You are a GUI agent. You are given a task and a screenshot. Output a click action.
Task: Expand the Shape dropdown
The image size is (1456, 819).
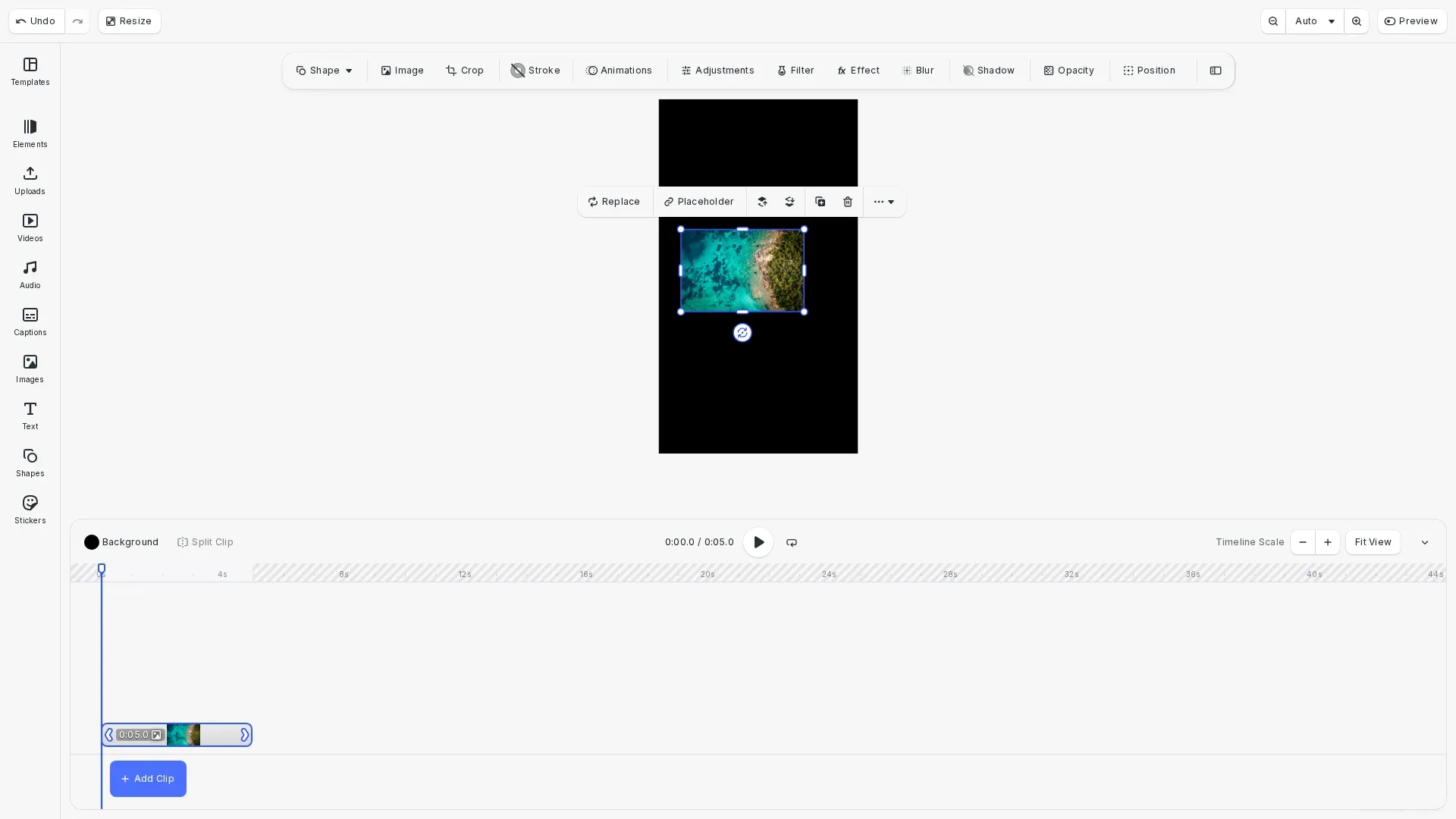324,71
